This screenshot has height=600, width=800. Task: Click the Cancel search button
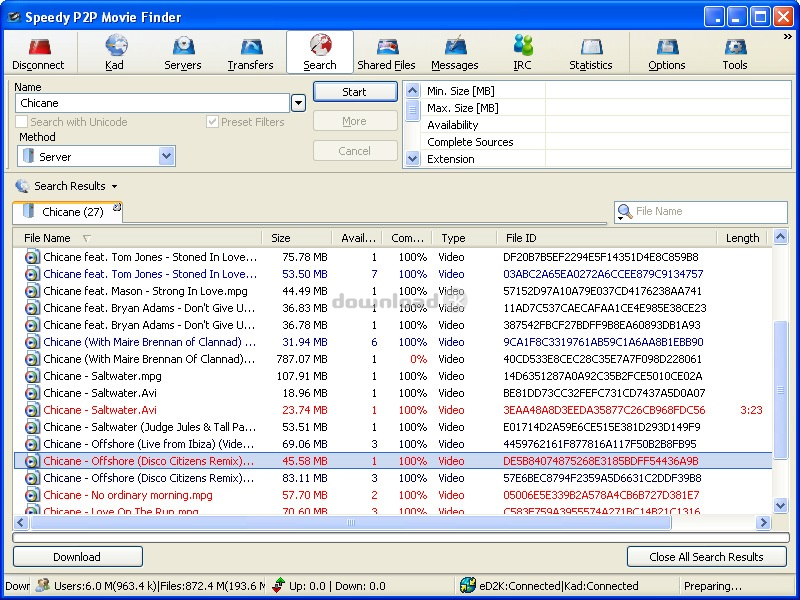pos(355,151)
